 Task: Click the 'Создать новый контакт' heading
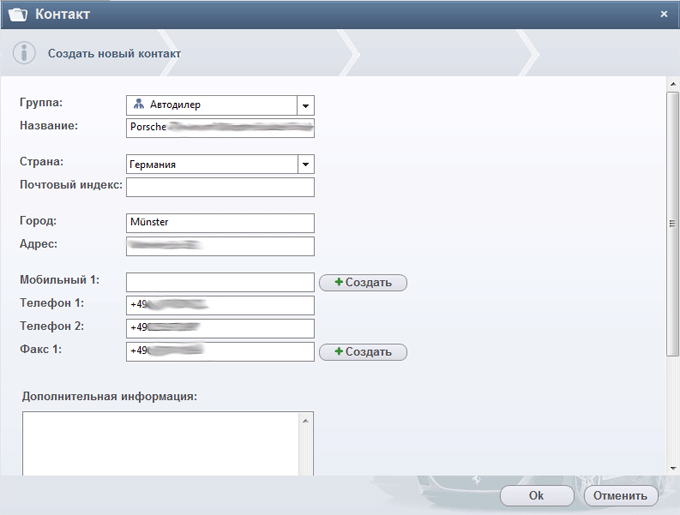click(114, 54)
